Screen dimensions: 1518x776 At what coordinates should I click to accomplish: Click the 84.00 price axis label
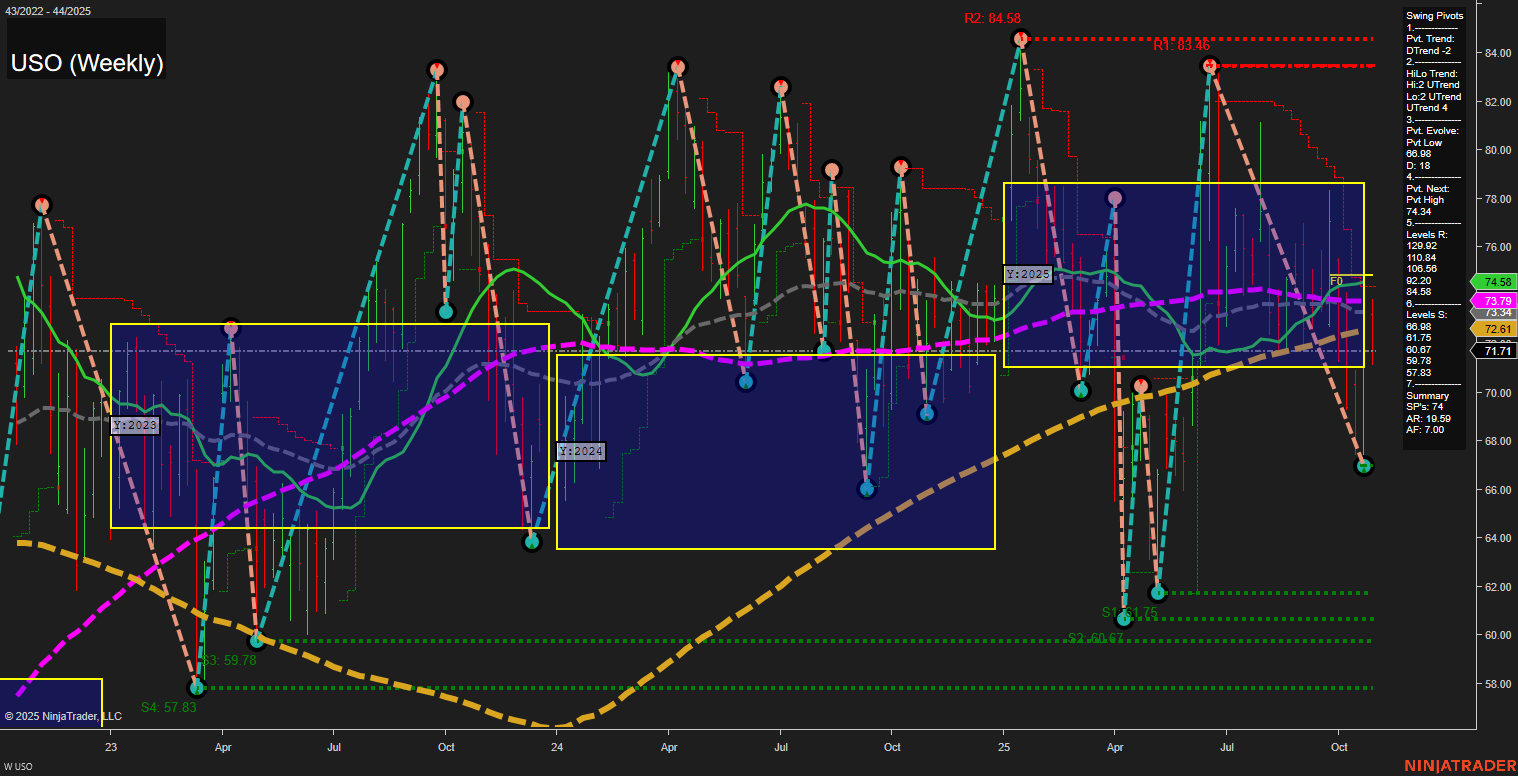(1497, 53)
